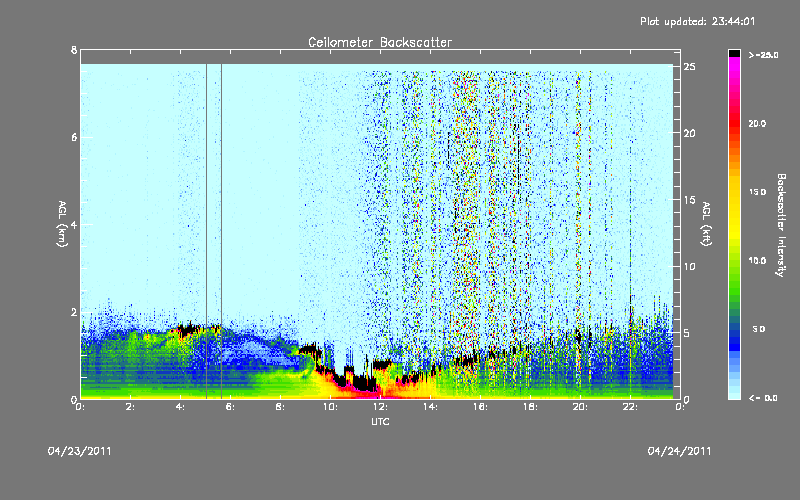Click the 15.0 colorbar tick value
800x500 pixels.
tap(757, 192)
